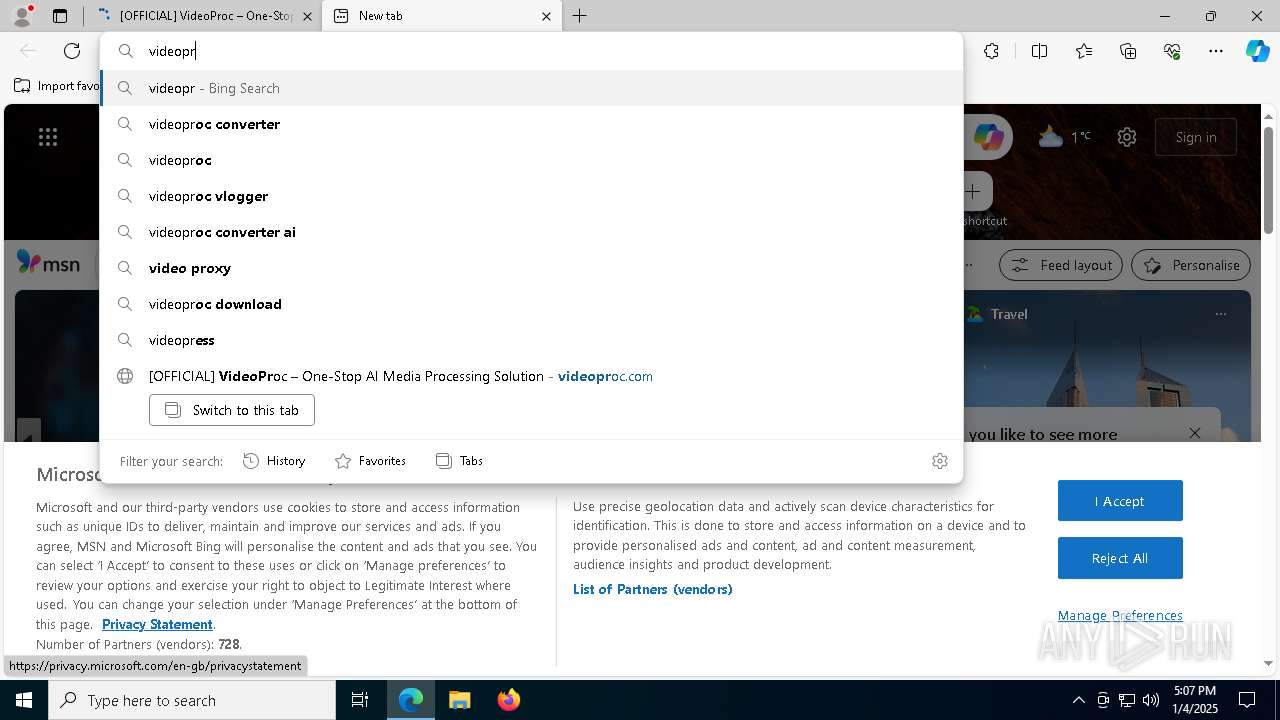Select the 'videopress' suggestion
Screen dimensions: 1280x720
[531, 340]
